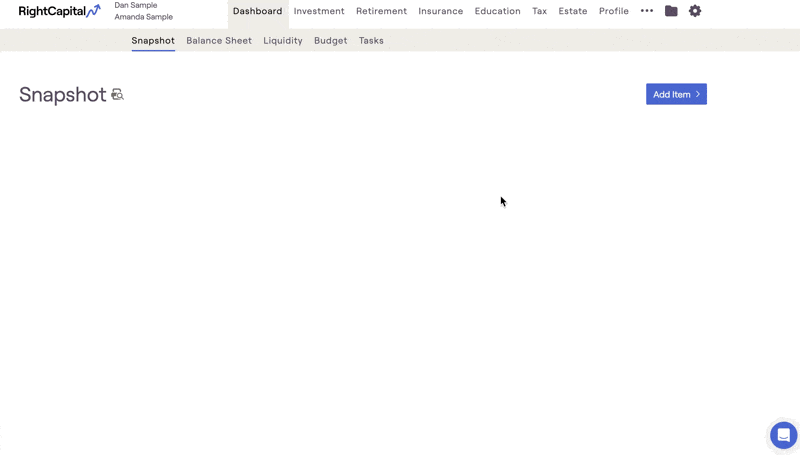Viewport: 800px width, 455px height.
Task: Open the Budget tab
Action: pyautogui.click(x=331, y=41)
